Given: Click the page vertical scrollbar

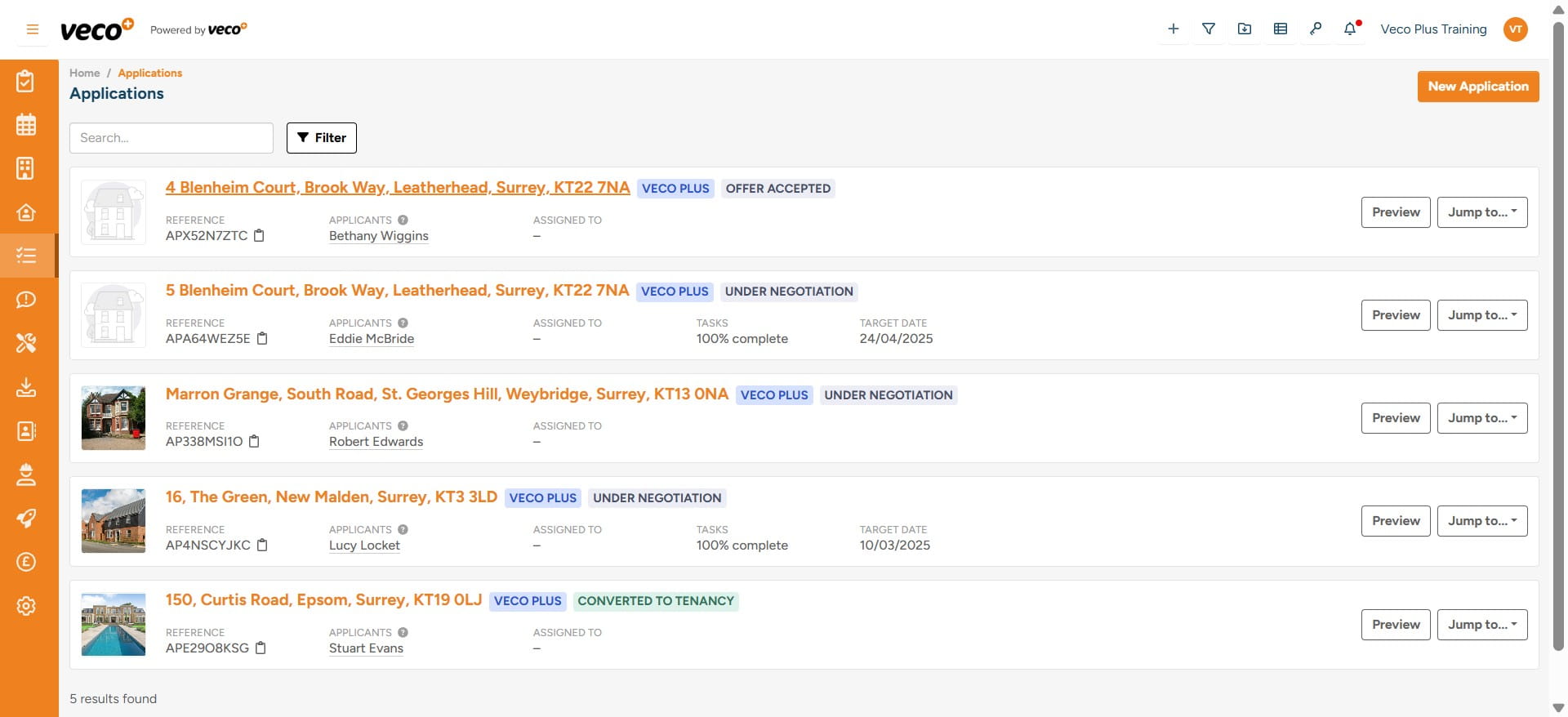Looking at the screenshot, I should tap(1558, 335).
